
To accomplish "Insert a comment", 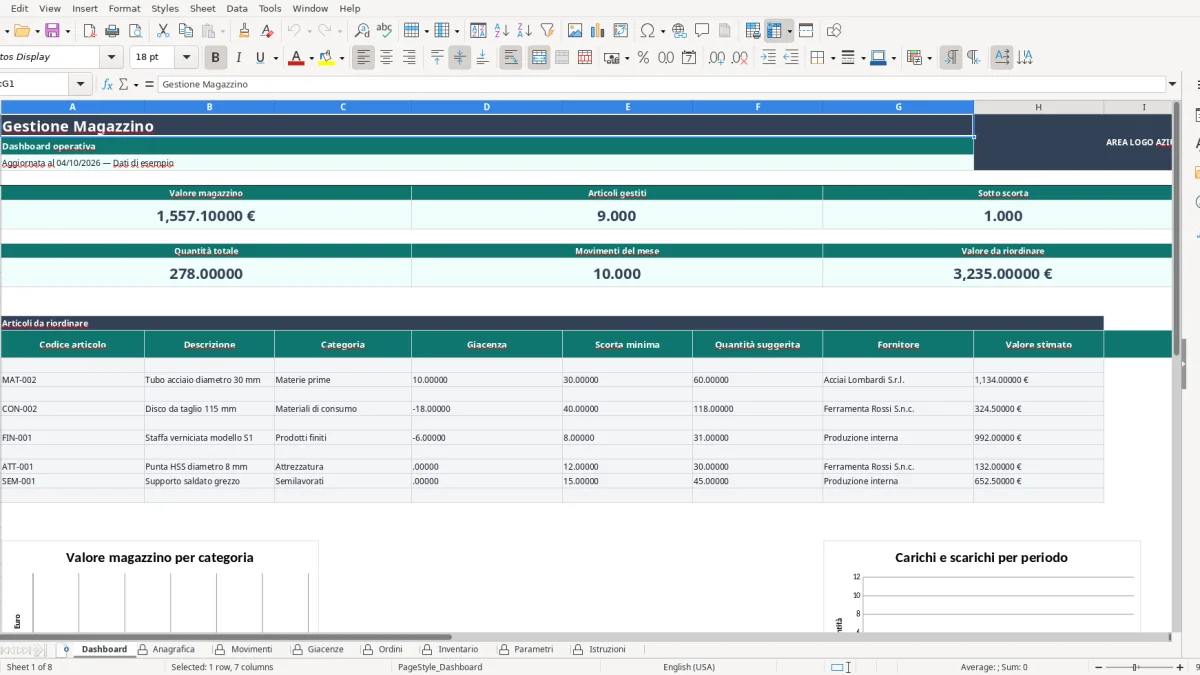I will click(x=702, y=31).
